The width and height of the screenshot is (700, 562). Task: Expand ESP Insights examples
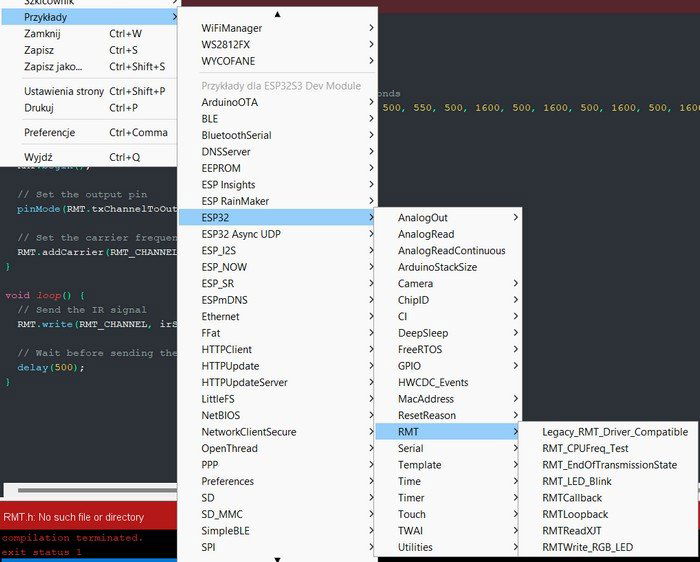click(277, 185)
